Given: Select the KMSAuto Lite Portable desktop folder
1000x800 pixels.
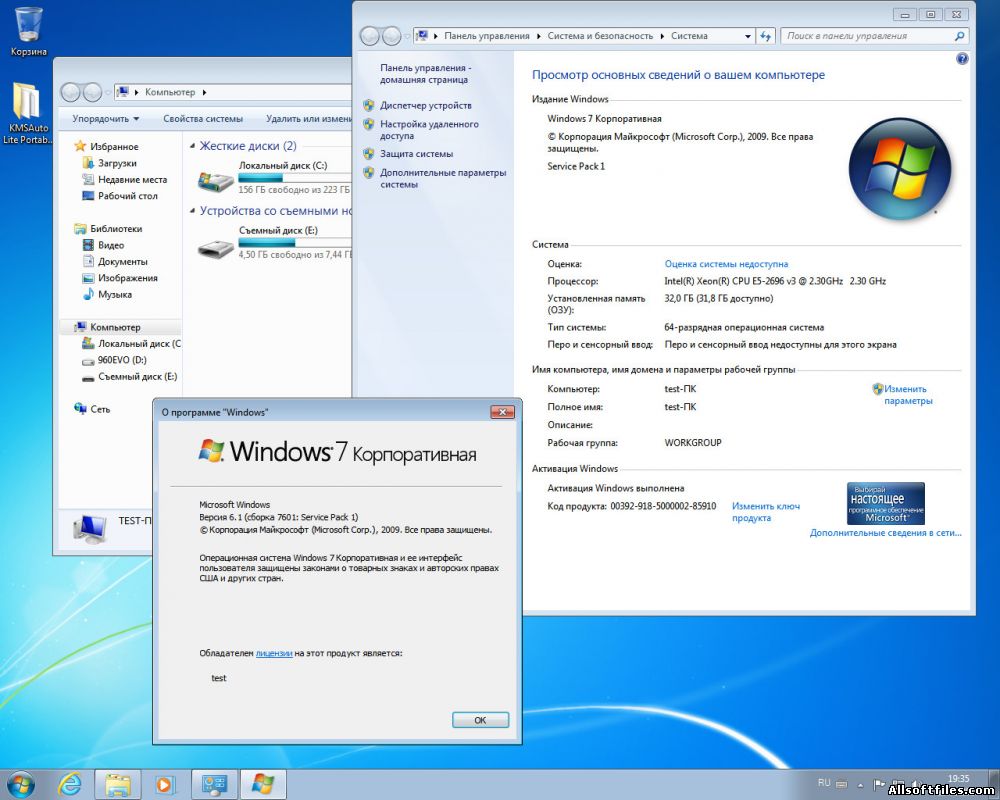Looking at the screenshot, I should pos(28,114).
